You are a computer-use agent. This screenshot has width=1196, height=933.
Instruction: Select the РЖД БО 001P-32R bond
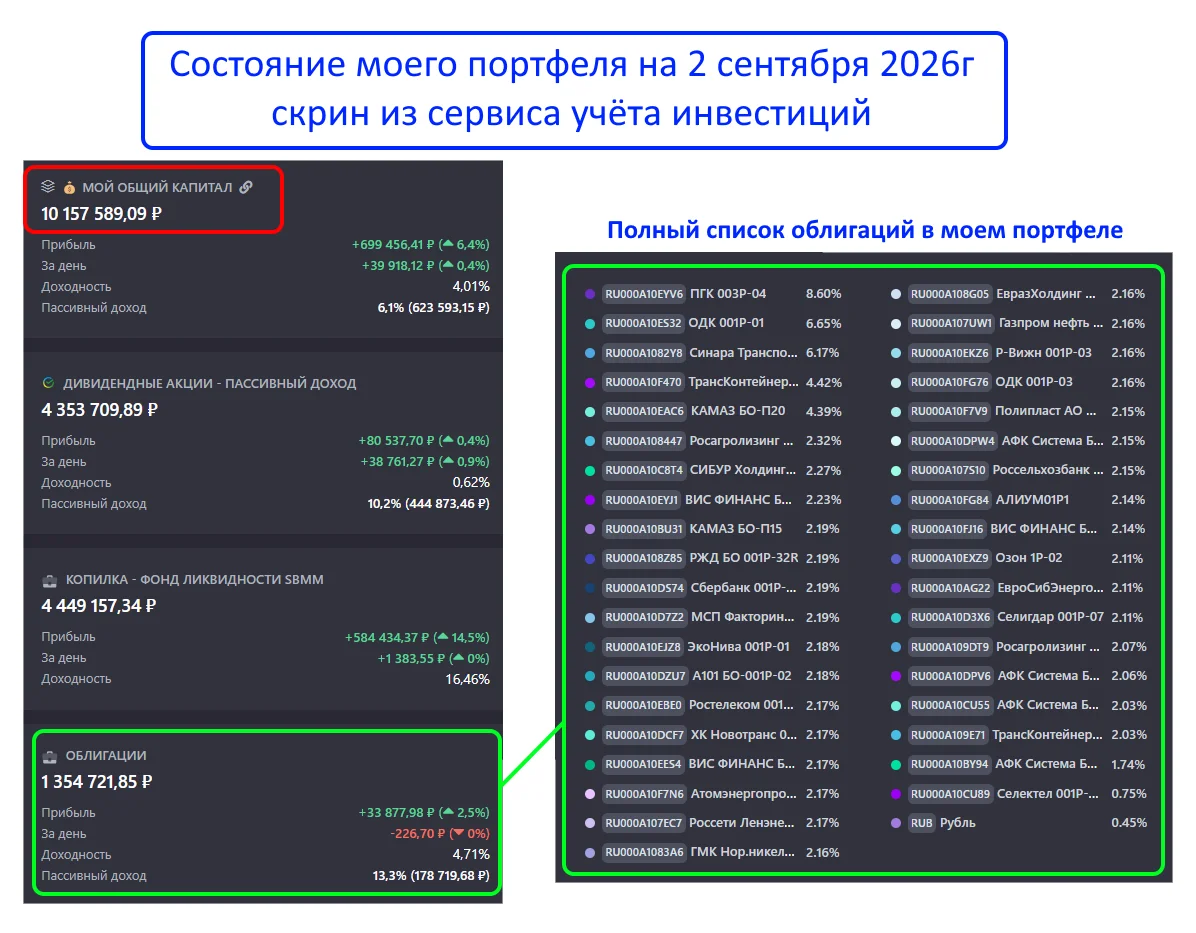point(744,558)
